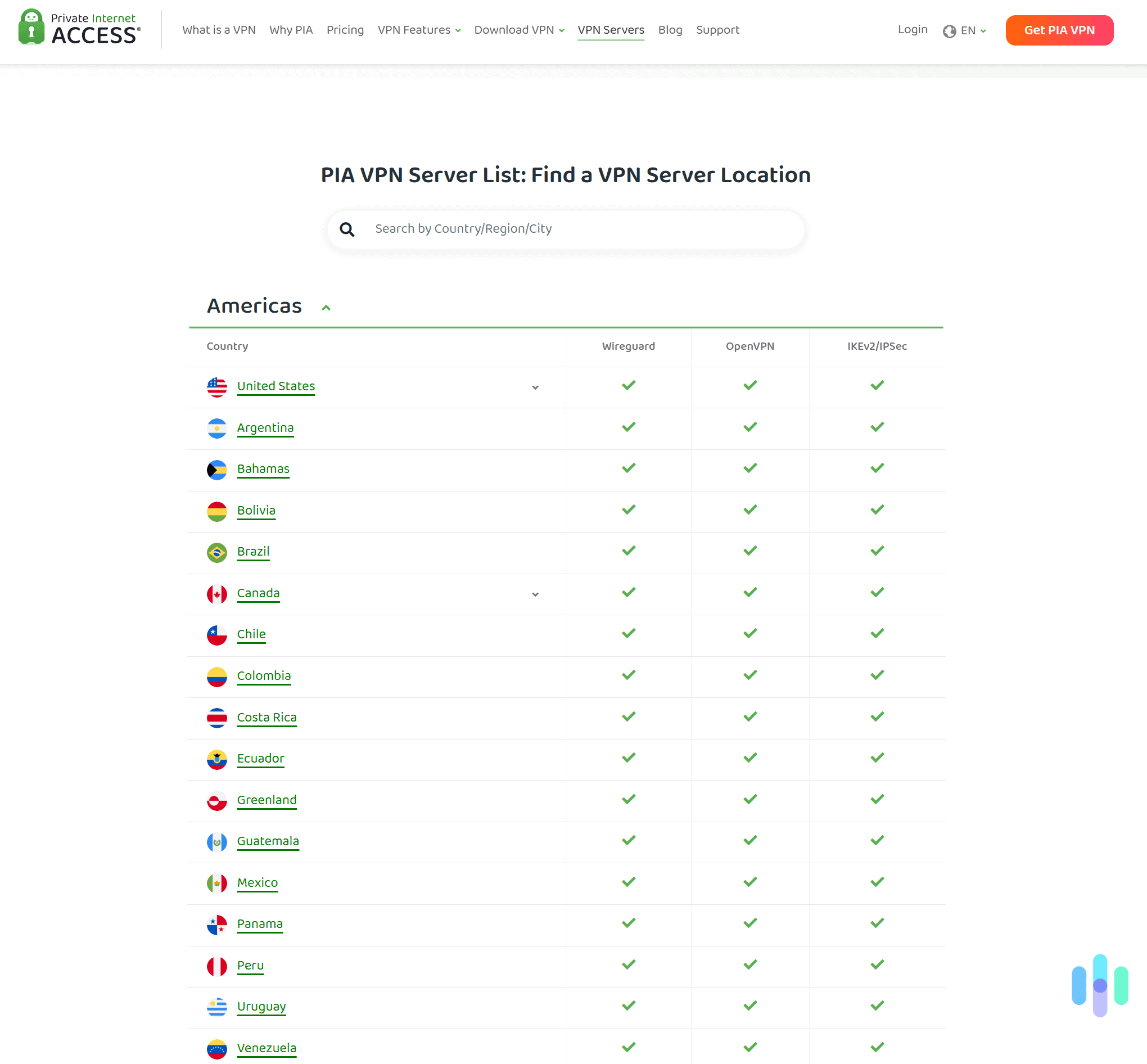Click the Login link

click(912, 29)
